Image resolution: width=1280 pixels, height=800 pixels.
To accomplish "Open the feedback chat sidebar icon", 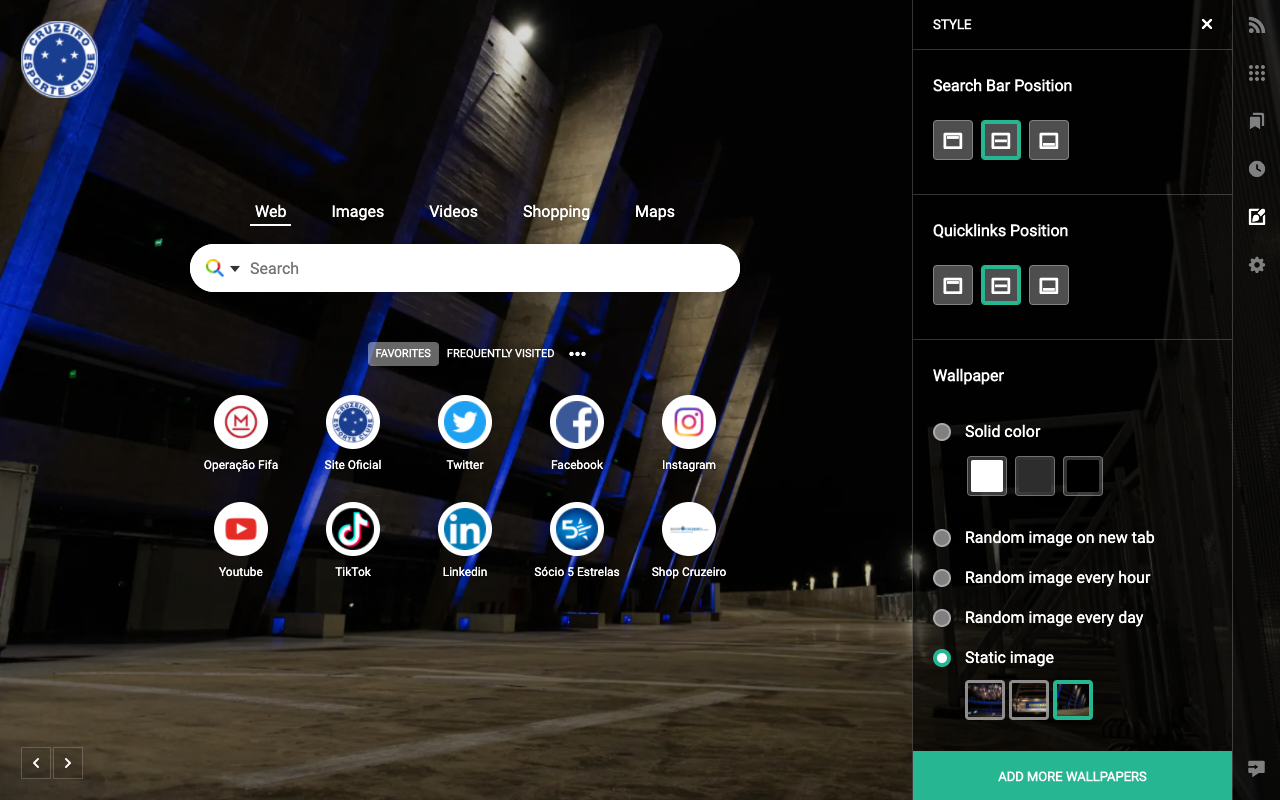I will pyautogui.click(x=1257, y=769).
